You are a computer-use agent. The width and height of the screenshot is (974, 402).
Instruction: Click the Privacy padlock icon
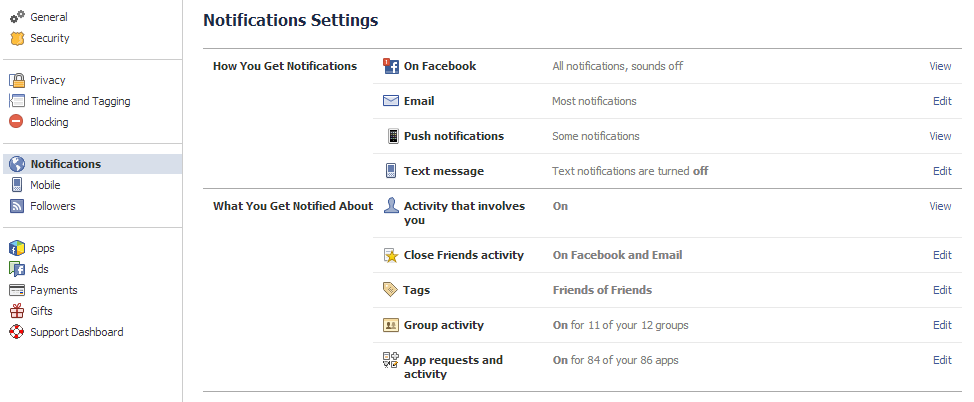tap(16, 80)
